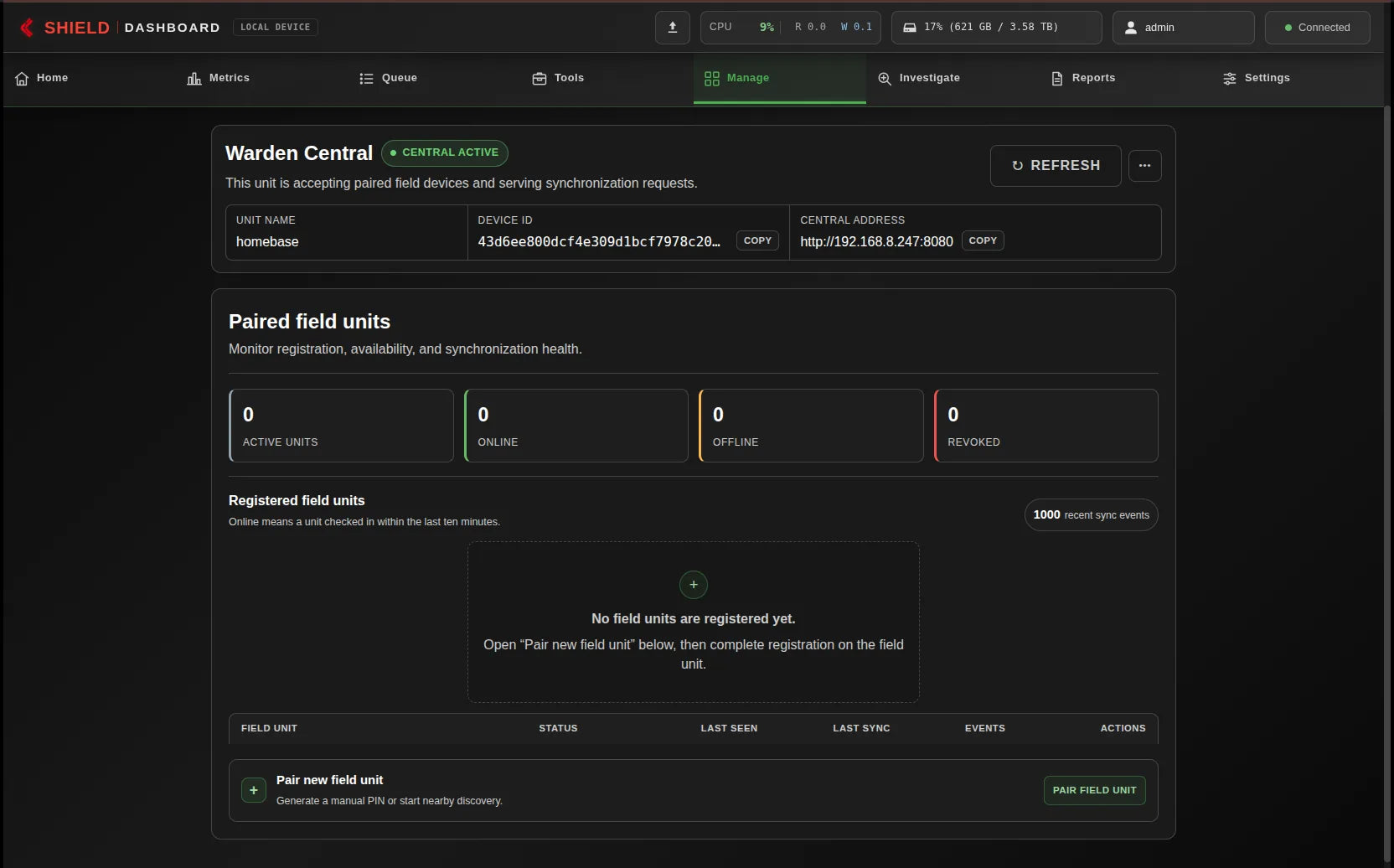The image size is (1394, 868).
Task: Click the disk drive storage icon
Action: tap(910, 28)
